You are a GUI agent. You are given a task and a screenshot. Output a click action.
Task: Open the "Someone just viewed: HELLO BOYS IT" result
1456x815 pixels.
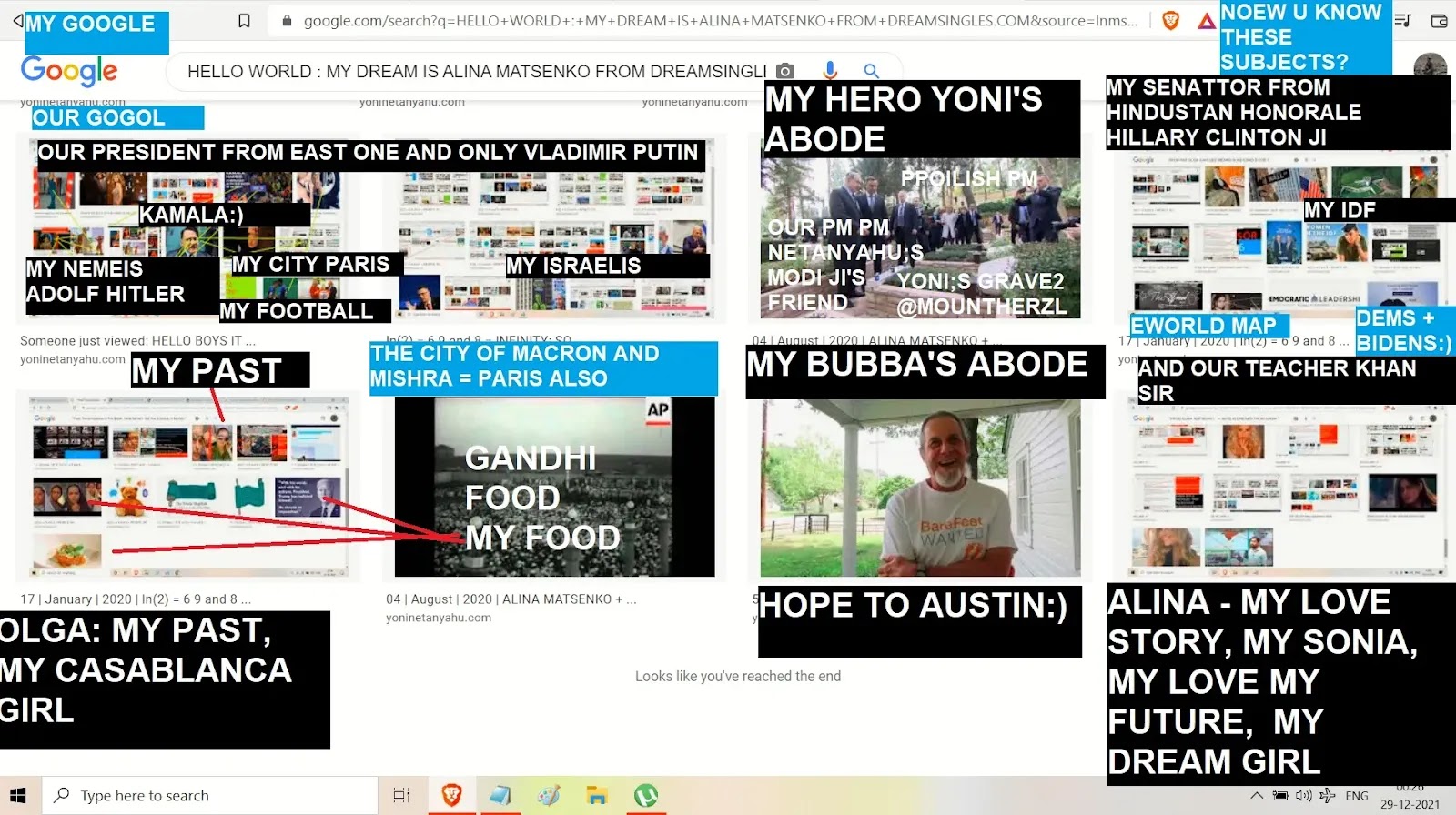pos(137,341)
